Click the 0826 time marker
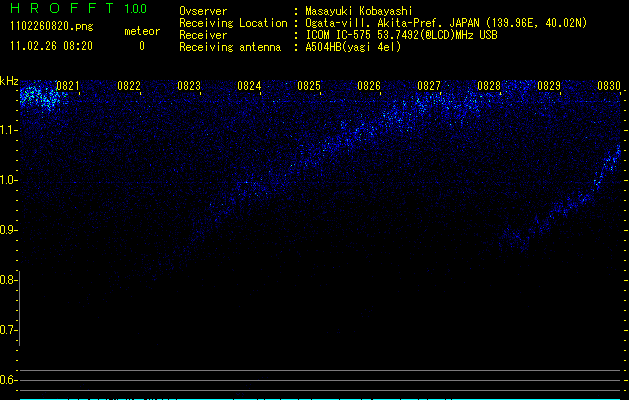629x400 pixels. click(x=369, y=85)
